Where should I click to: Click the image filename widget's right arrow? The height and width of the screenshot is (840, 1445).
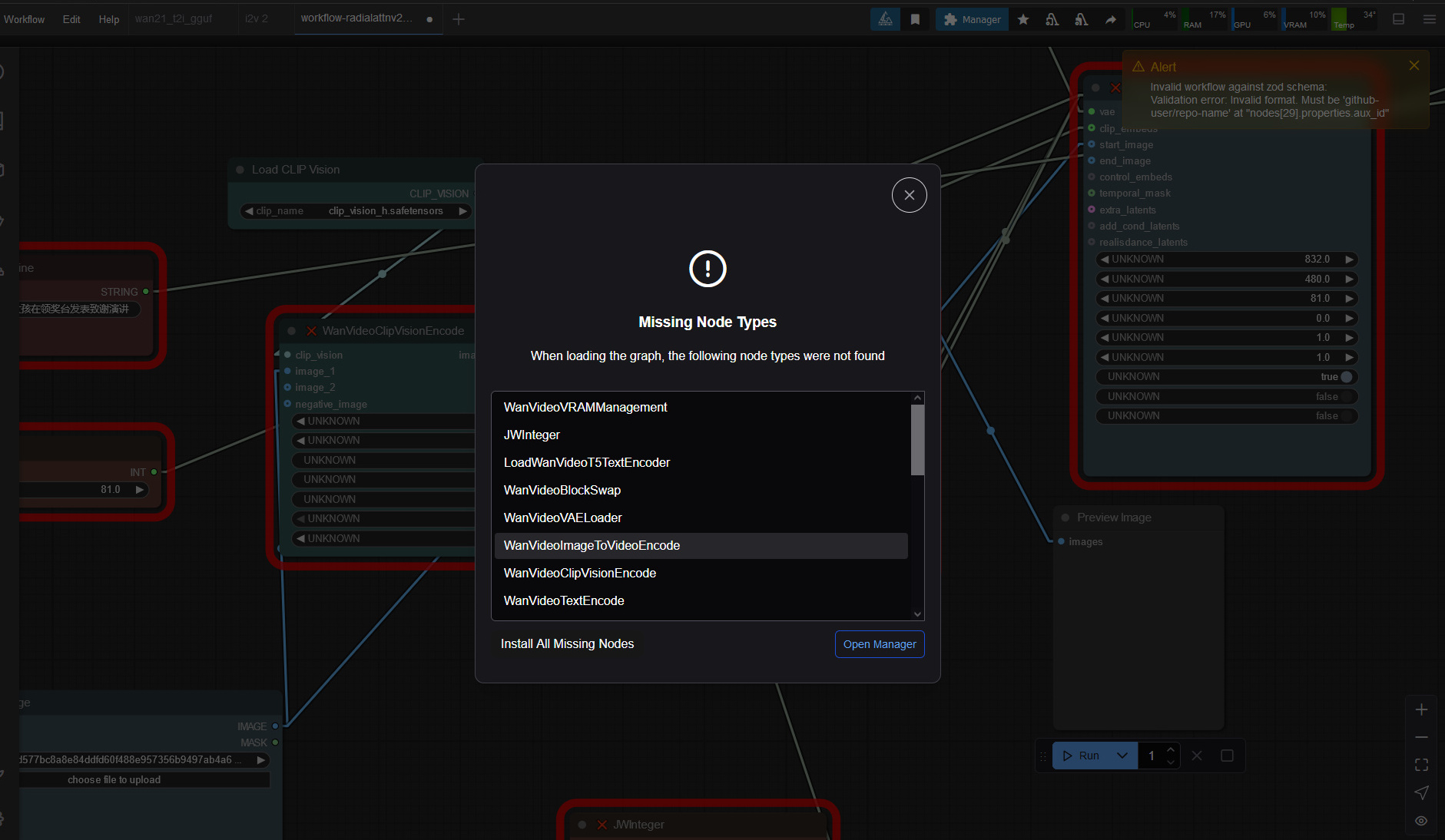261,760
